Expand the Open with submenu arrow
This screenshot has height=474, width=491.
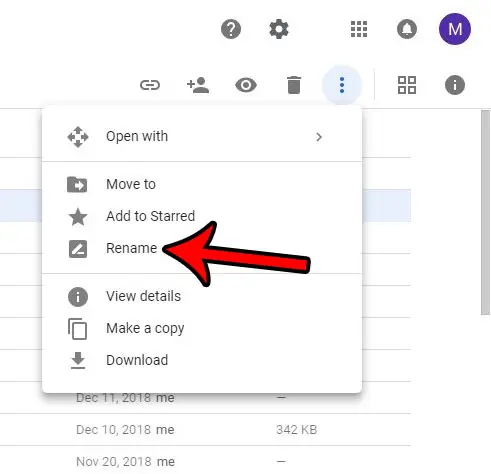click(319, 137)
